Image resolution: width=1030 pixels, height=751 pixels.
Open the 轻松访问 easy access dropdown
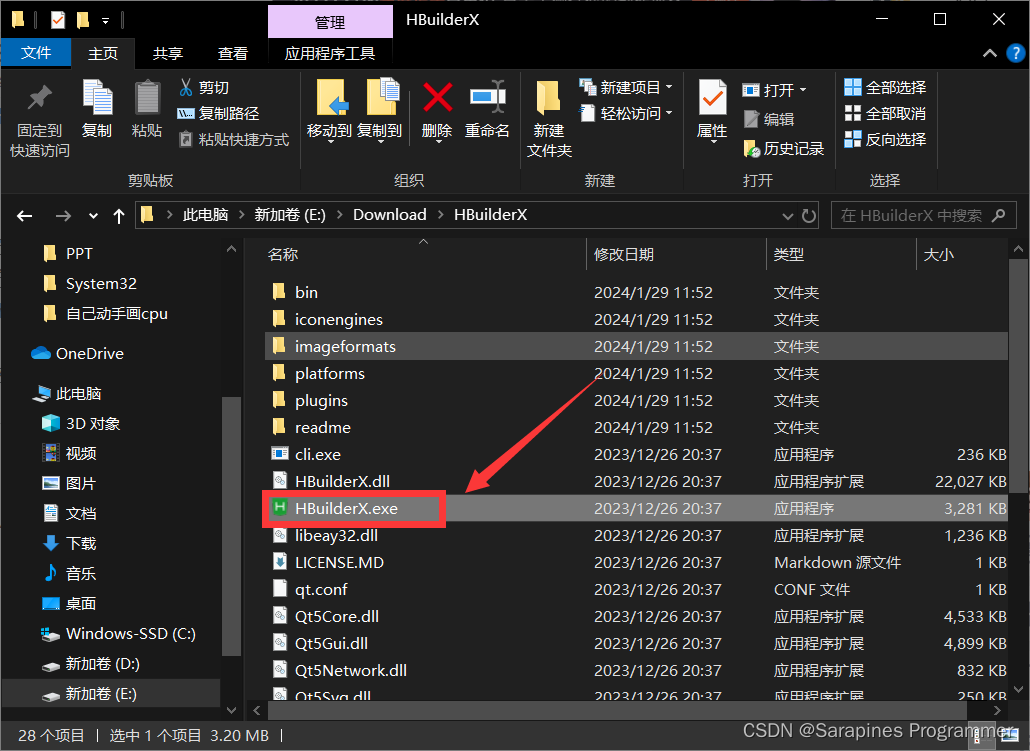point(626,114)
